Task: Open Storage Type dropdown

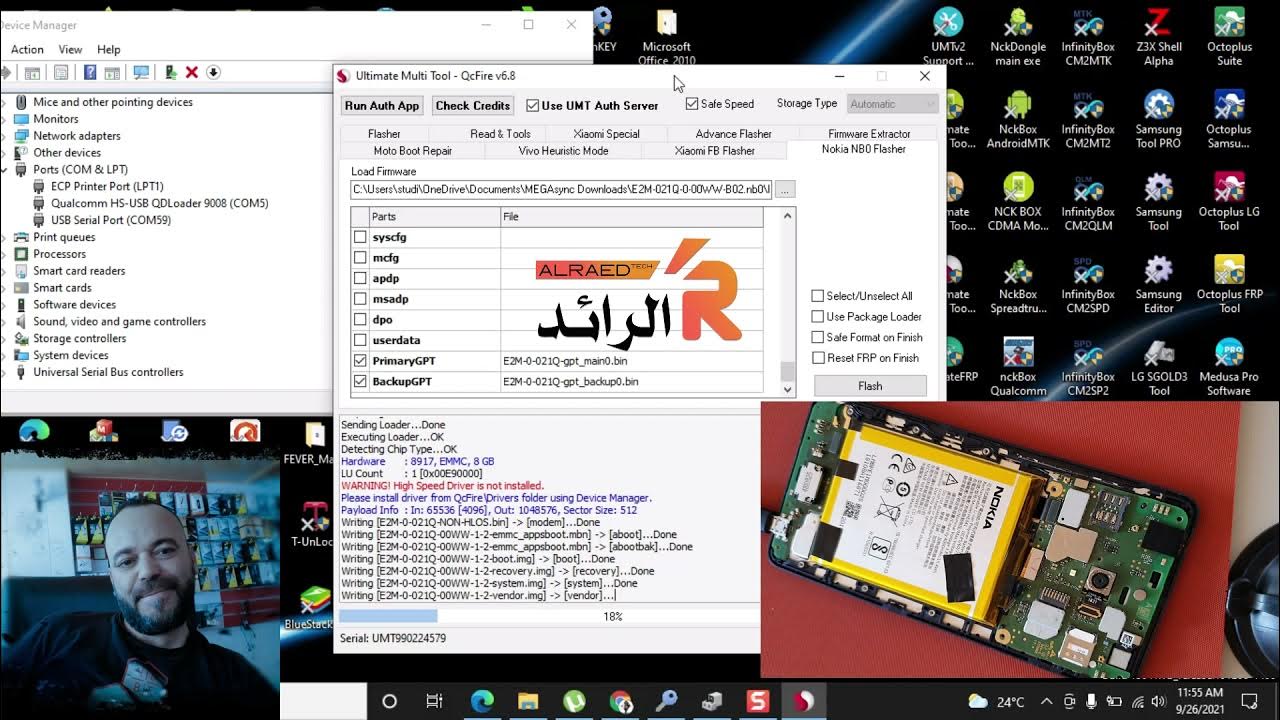Action: [x=892, y=104]
